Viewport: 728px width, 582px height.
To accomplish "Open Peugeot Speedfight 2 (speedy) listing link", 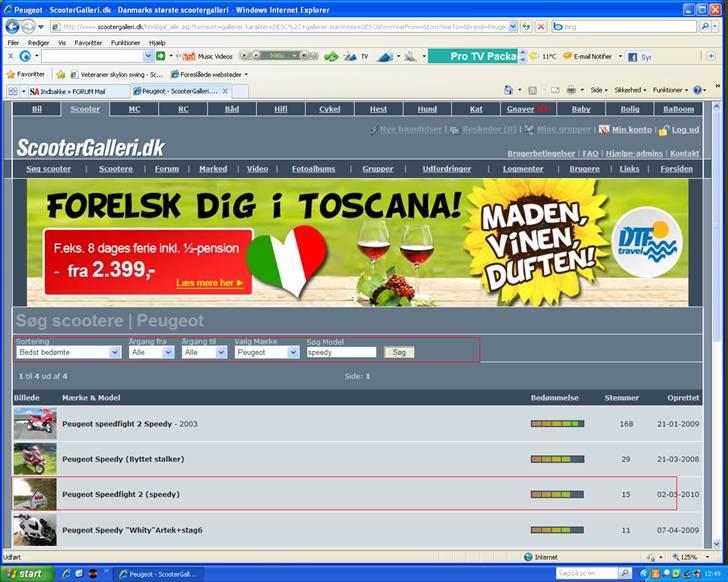I will tap(120, 494).
